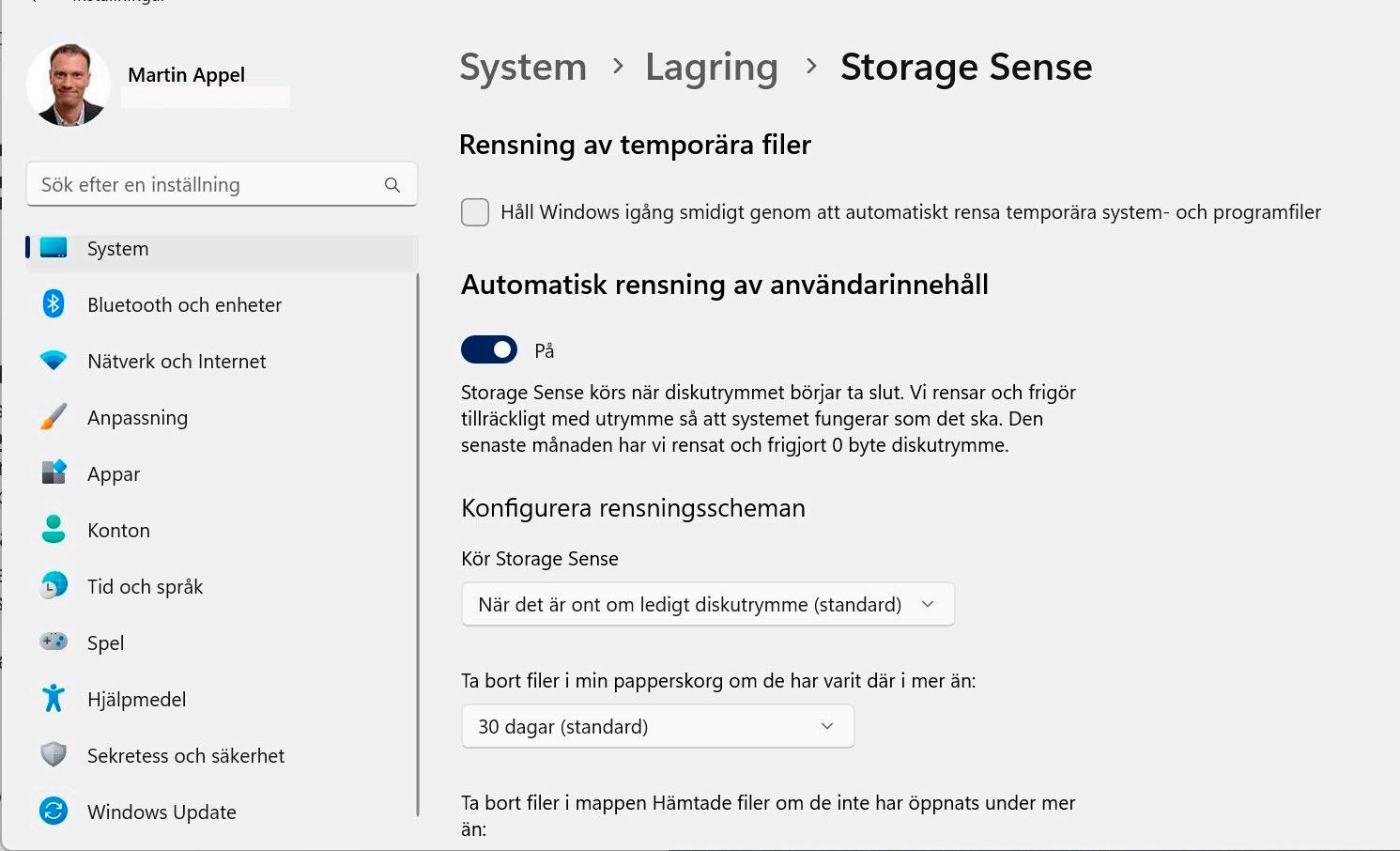Click the sidebar vertical scrollbar
The height and width of the screenshot is (851, 1400).
(417, 545)
